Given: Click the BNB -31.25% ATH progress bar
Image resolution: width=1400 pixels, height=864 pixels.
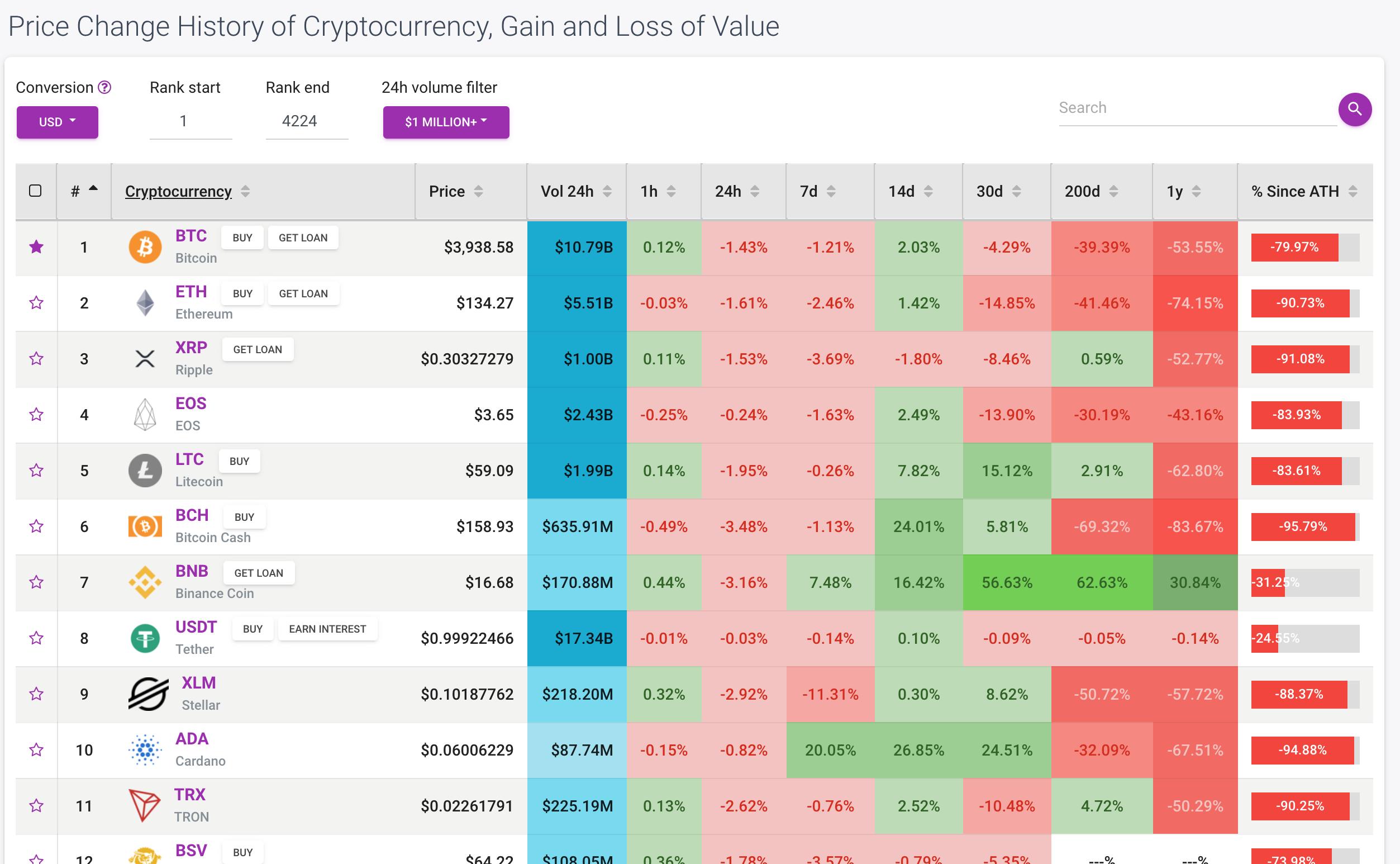Looking at the screenshot, I should (x=1305, y=582).
